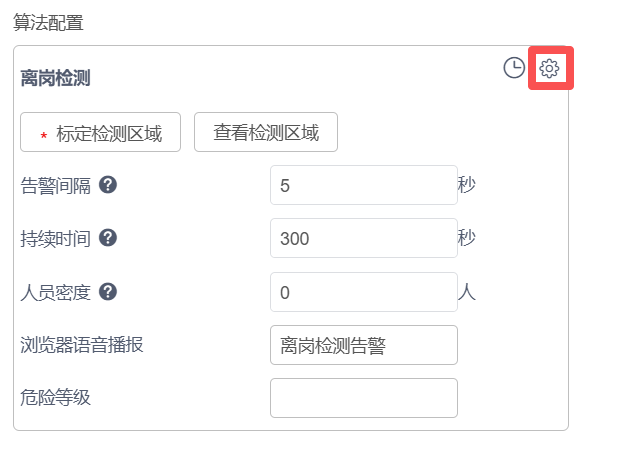Select the 人员密度 field showing 0
The height and width of the screenshot is (466, 622).
click(x=363, y=292)
